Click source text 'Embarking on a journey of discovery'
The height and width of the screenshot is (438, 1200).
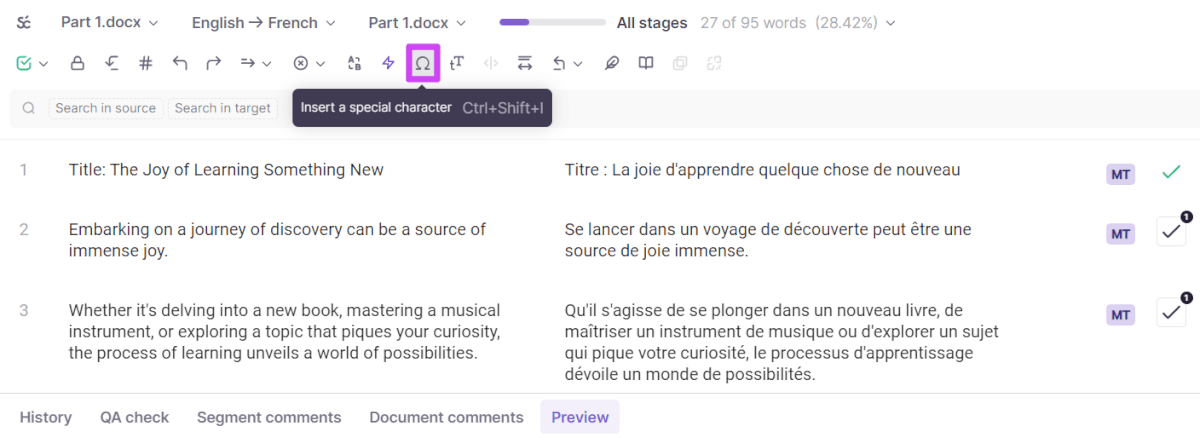205,230
